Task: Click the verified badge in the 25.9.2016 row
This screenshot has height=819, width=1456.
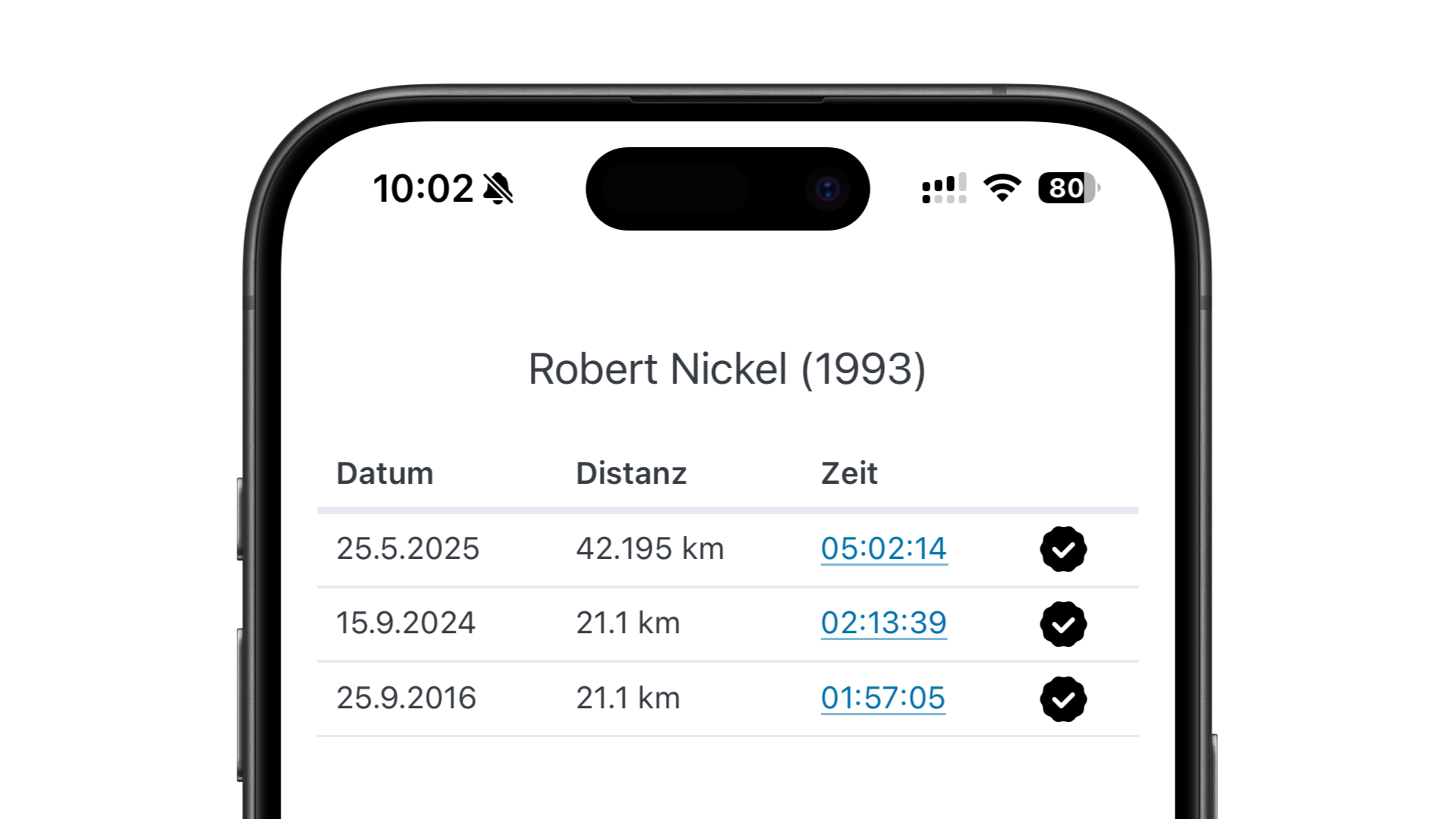Action: pos(1063,698)
